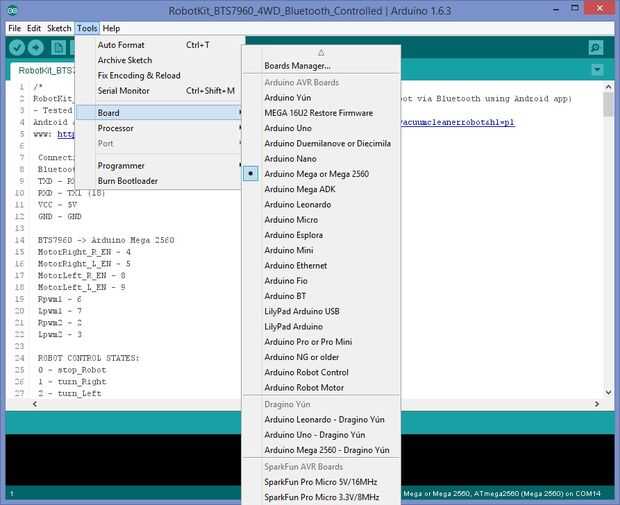Select Arduino Robot Motor board

[x=321, y=388]
